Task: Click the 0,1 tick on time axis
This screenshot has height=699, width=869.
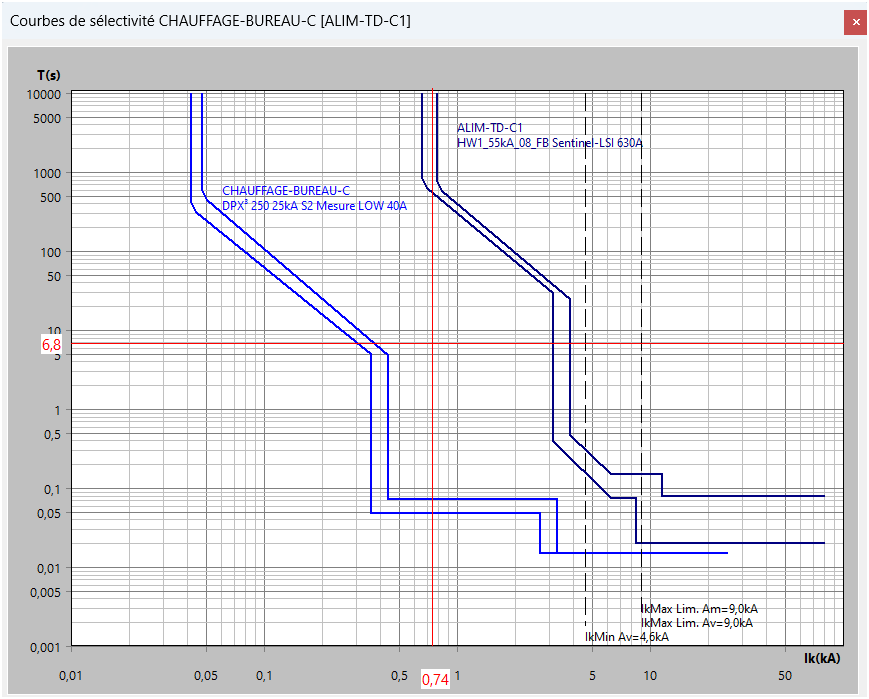Action: (52, 489)
